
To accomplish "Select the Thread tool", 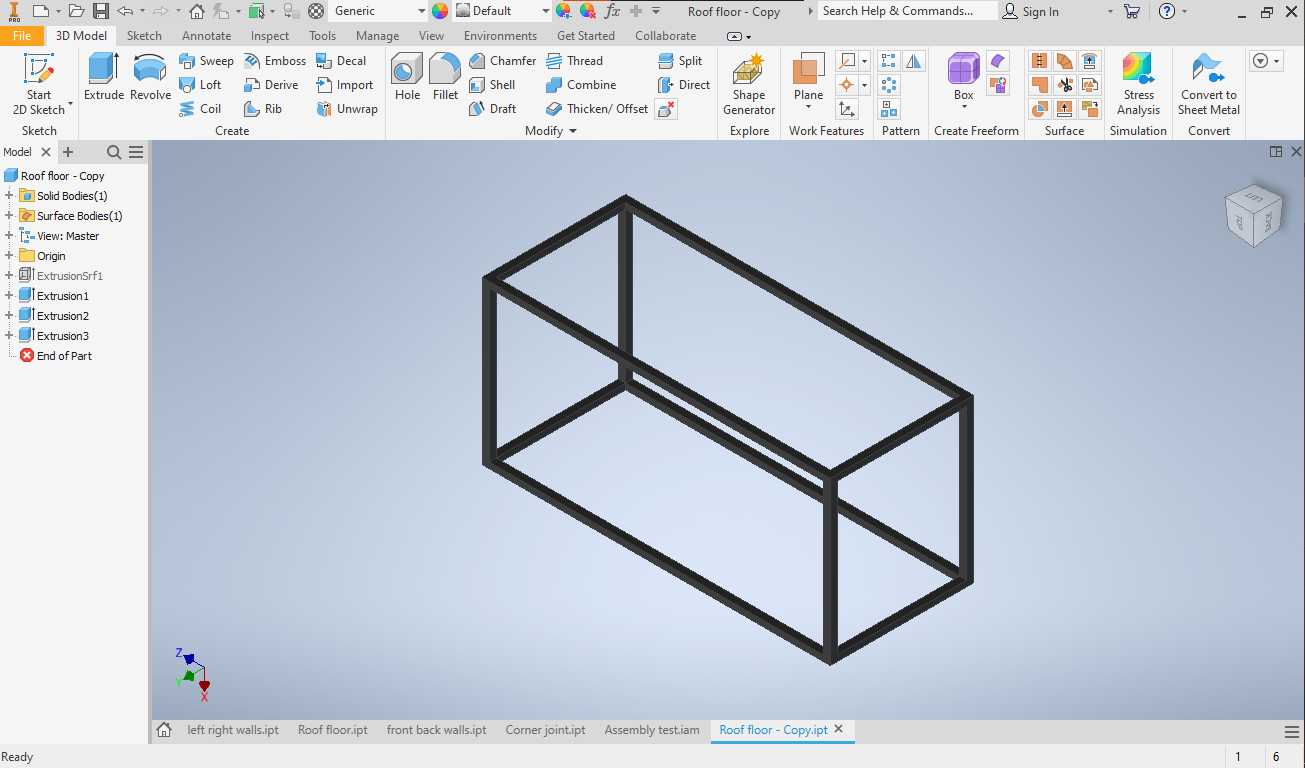I will point(574,61).
